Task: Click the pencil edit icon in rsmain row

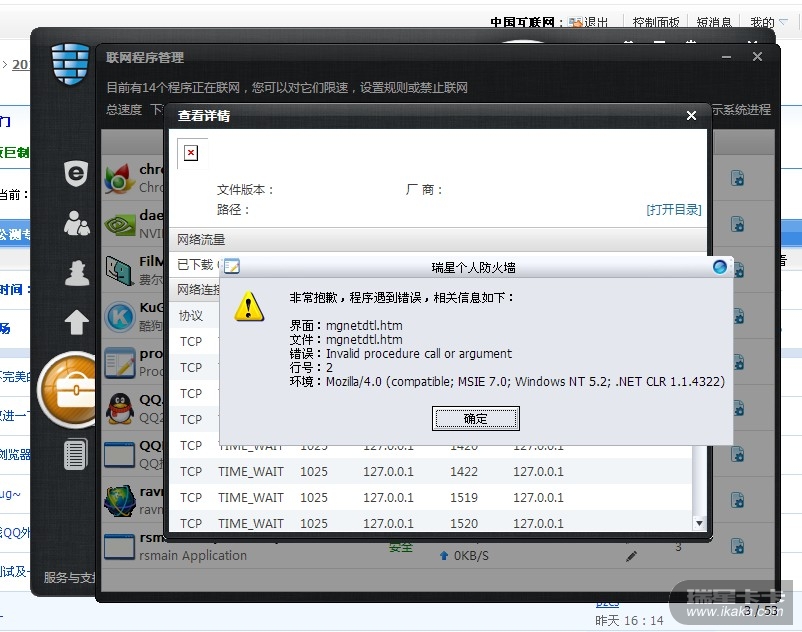Action: click(x=632, y=556)
